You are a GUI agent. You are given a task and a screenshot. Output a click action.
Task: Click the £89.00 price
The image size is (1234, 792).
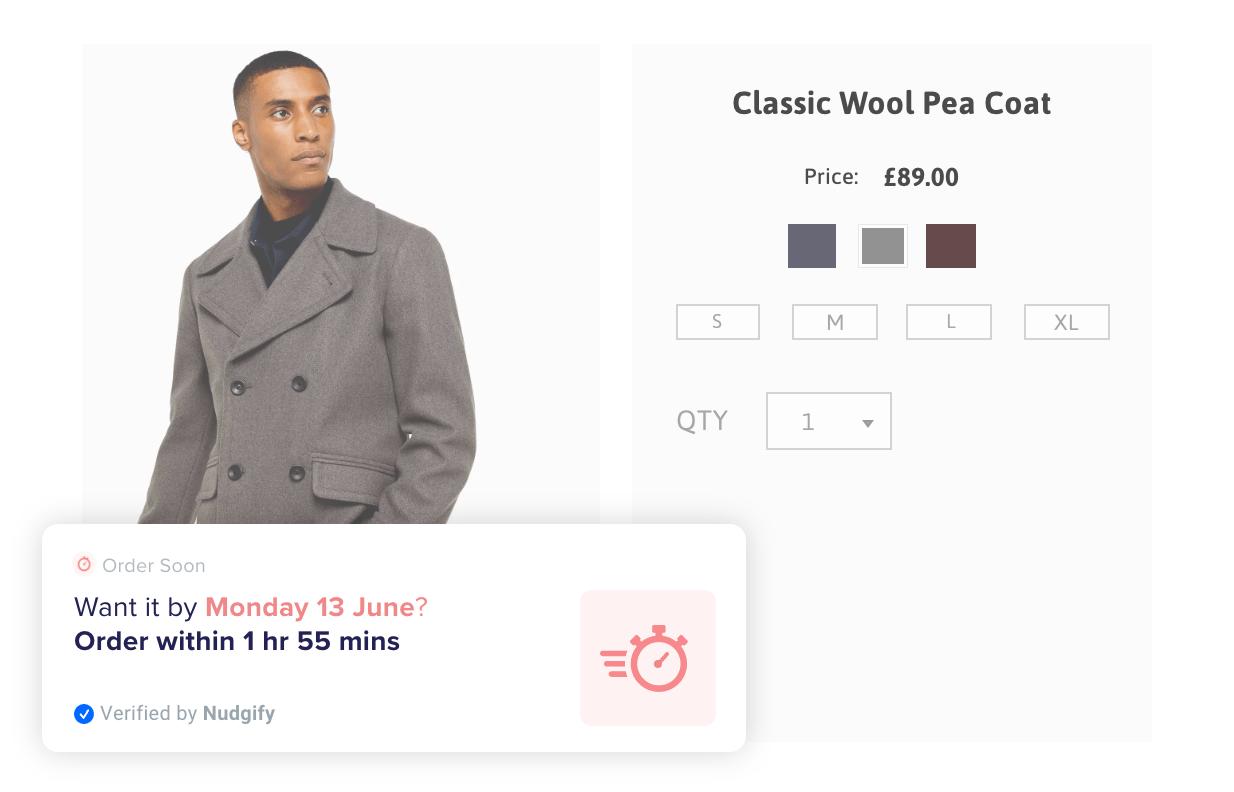pos(921,178)
